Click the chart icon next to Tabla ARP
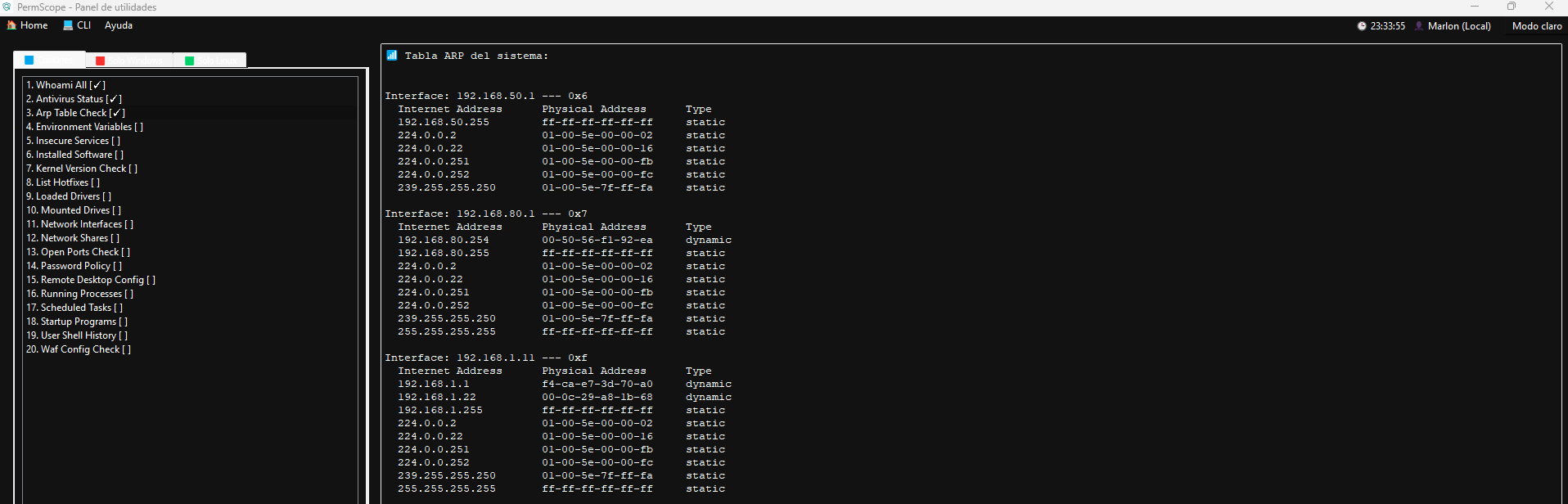Viewport: 1568px width, 504px height. (392, 56)
